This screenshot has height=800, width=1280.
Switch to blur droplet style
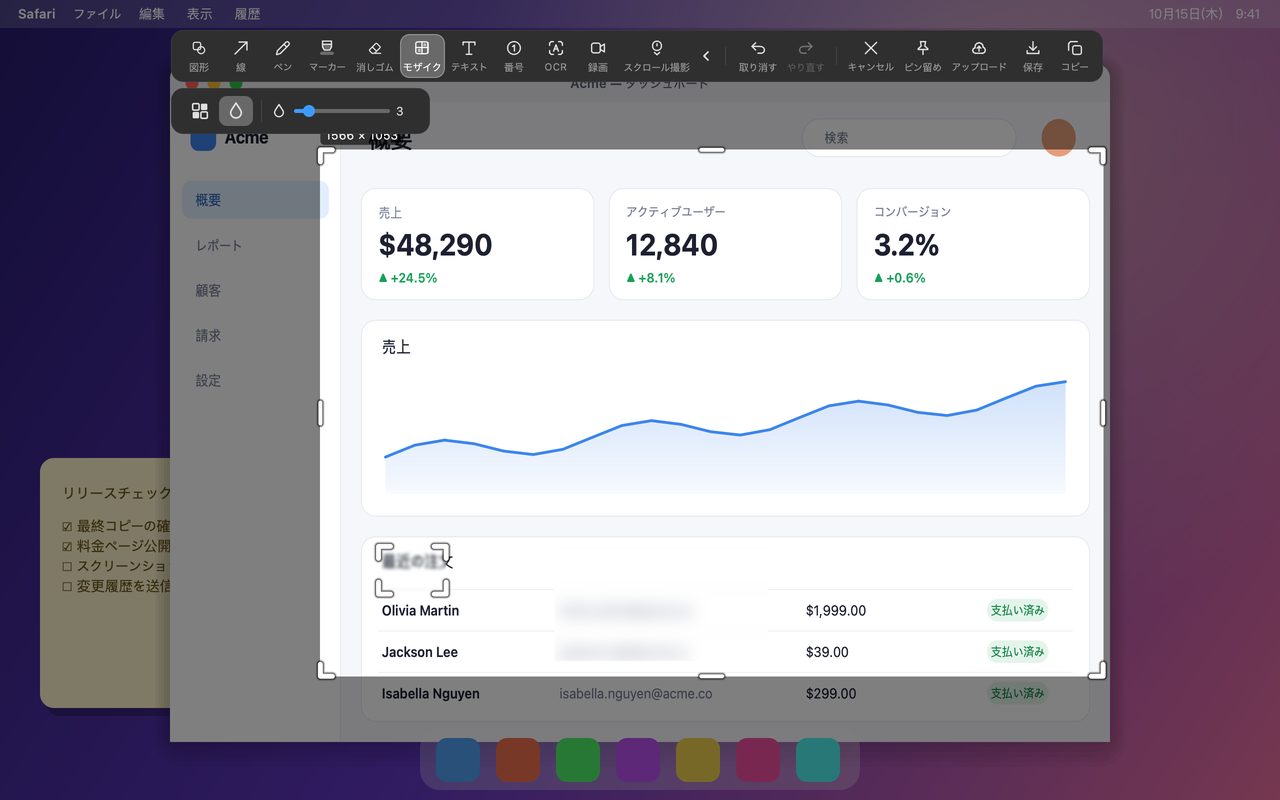click(236, 111)
